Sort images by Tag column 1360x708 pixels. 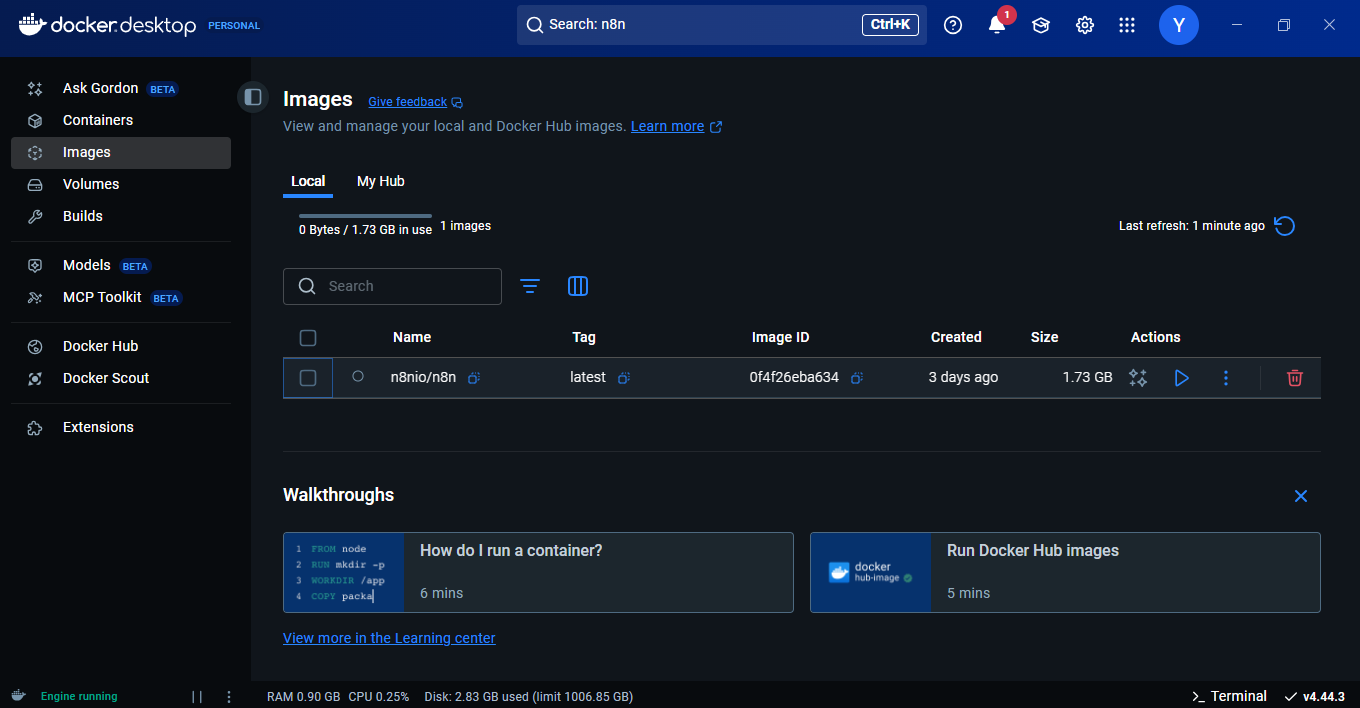tap(584, 337)
